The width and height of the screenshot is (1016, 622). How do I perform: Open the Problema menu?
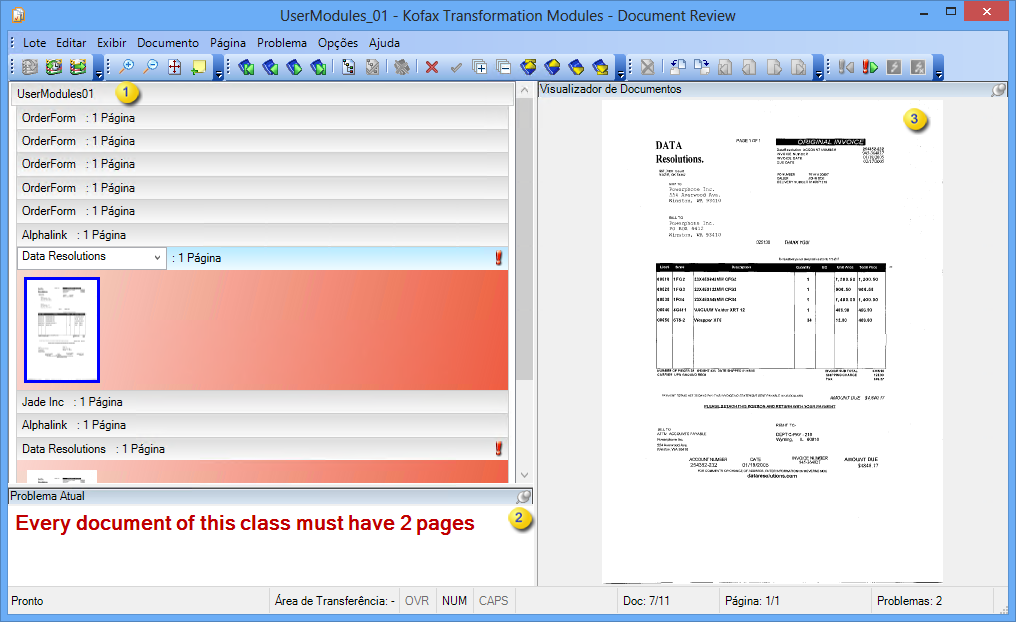click(281, 43)
